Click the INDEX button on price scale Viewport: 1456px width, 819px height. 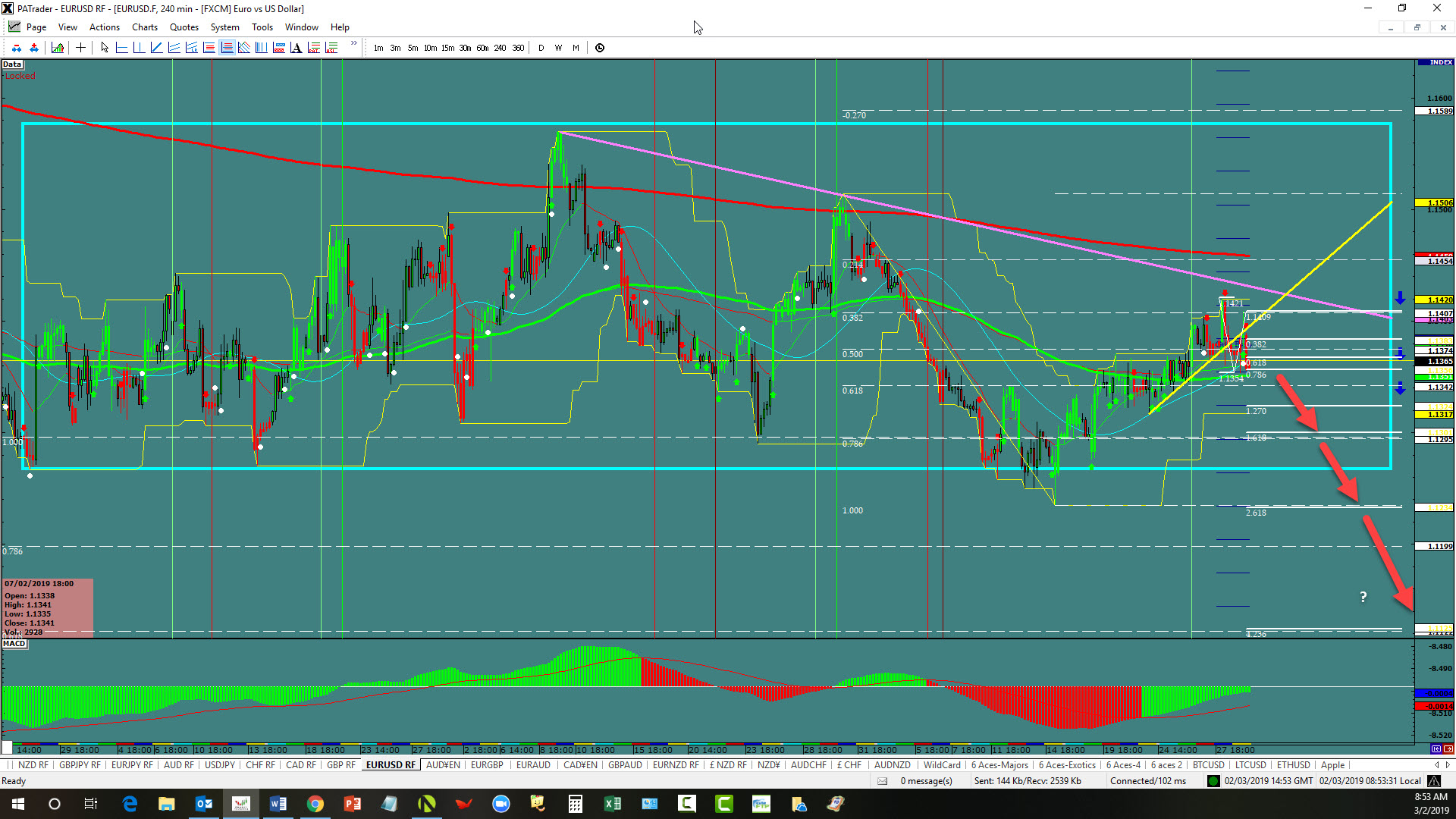[1435, 62]
